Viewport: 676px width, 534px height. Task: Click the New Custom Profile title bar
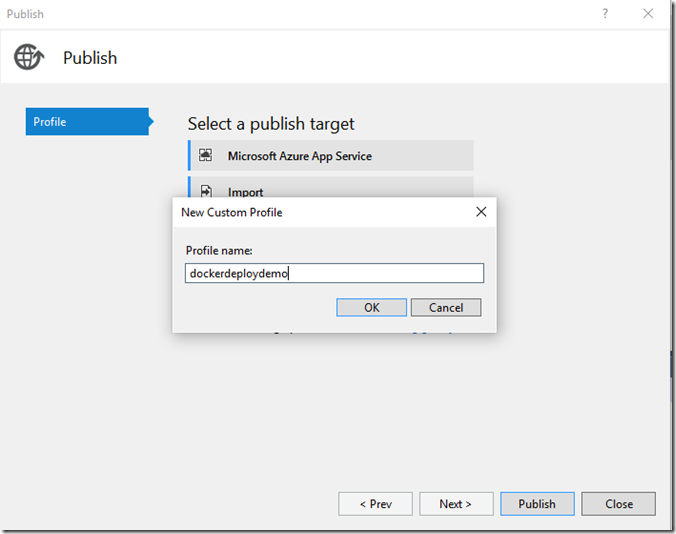pos(300,212)
